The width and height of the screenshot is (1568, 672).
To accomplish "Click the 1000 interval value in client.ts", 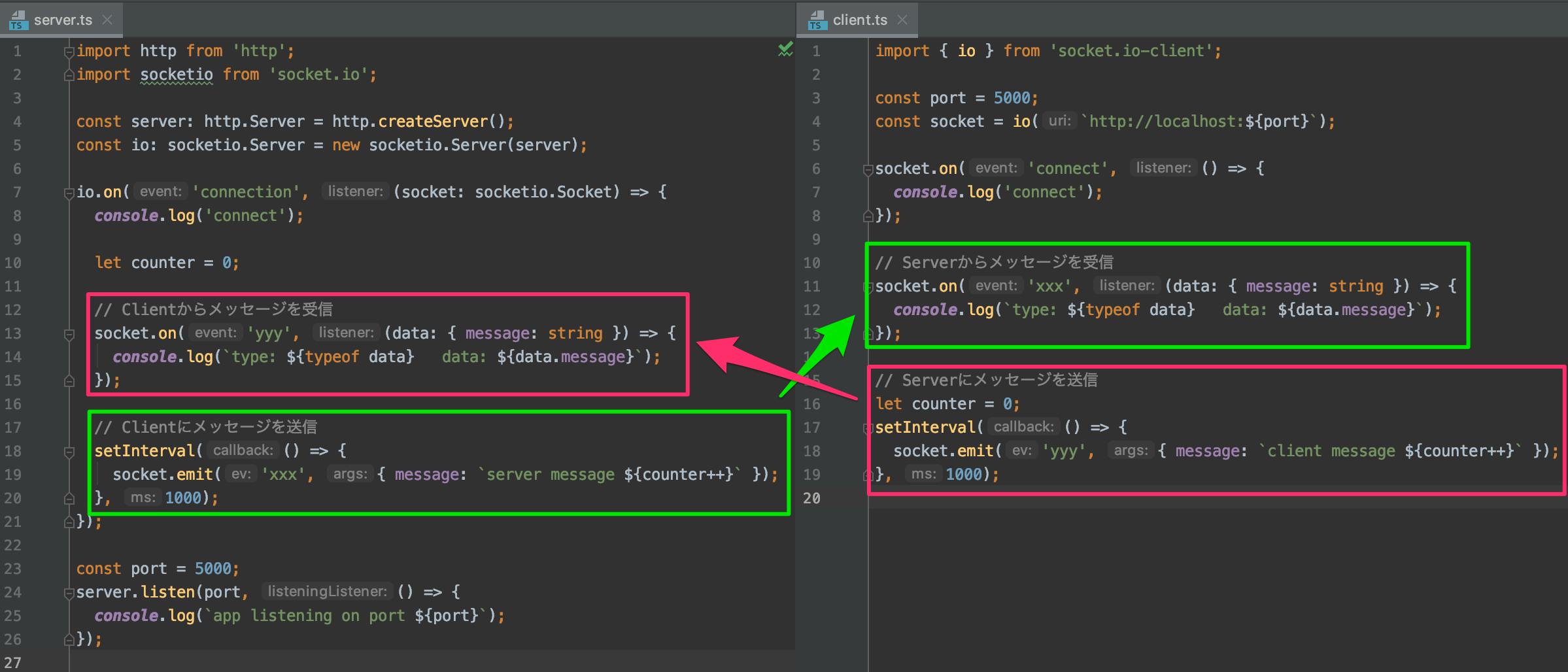I will click(964, 475).
